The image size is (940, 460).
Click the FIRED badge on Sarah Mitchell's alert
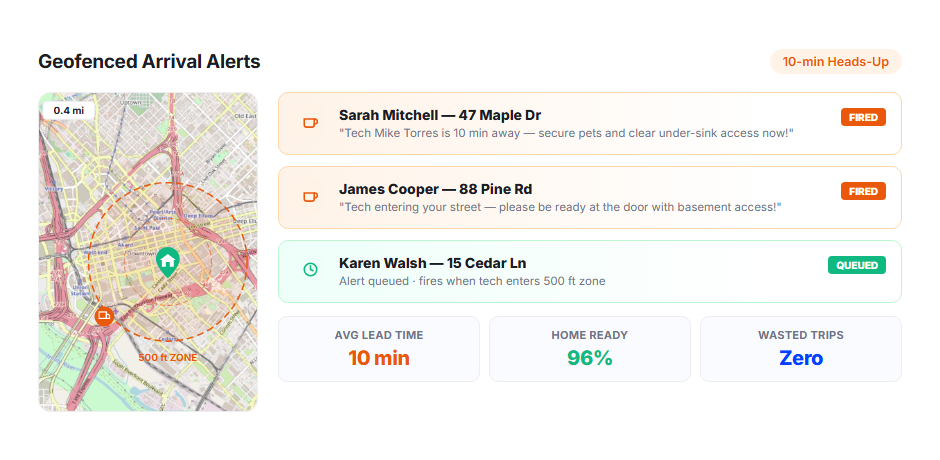(863, 117)
